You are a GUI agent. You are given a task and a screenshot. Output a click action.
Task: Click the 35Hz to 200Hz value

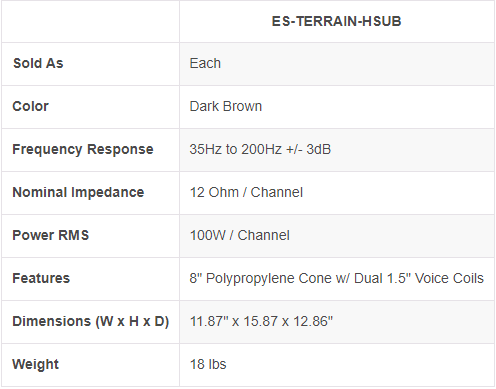tap(236, 149)
